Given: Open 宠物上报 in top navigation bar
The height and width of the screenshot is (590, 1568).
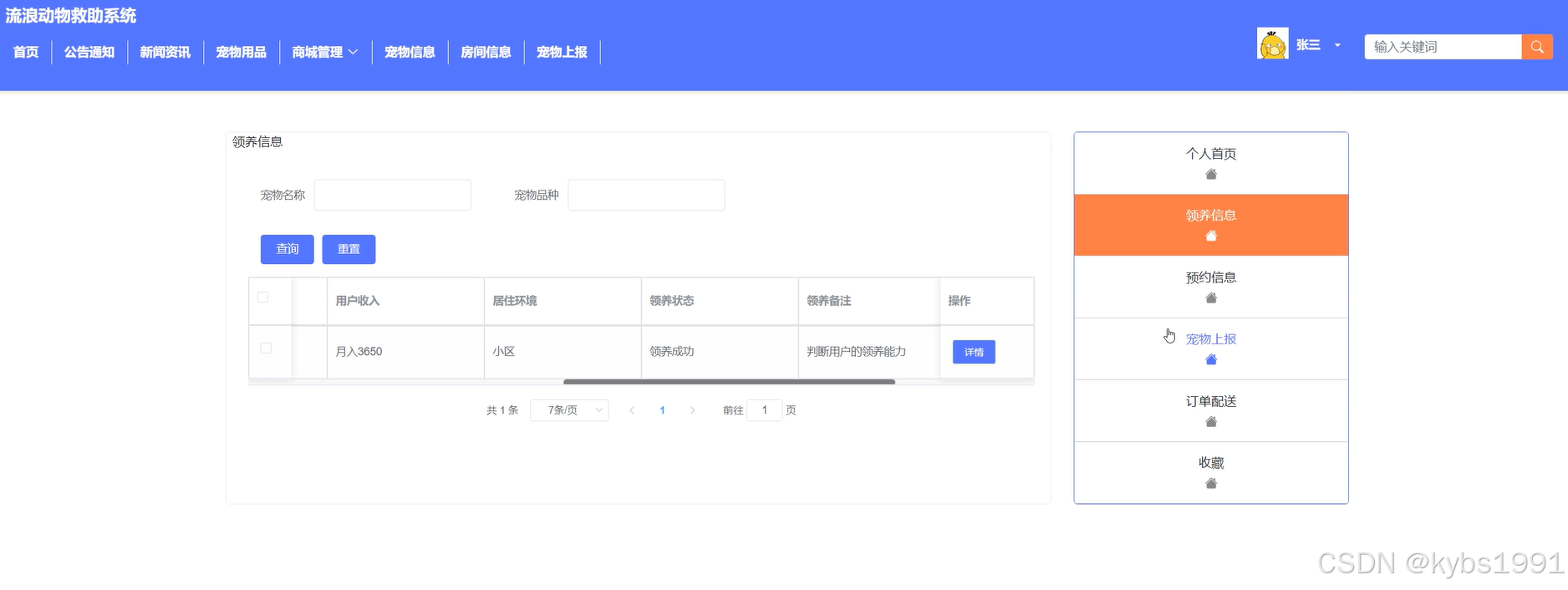Looking at the screenshot, I should pos(562,52).
